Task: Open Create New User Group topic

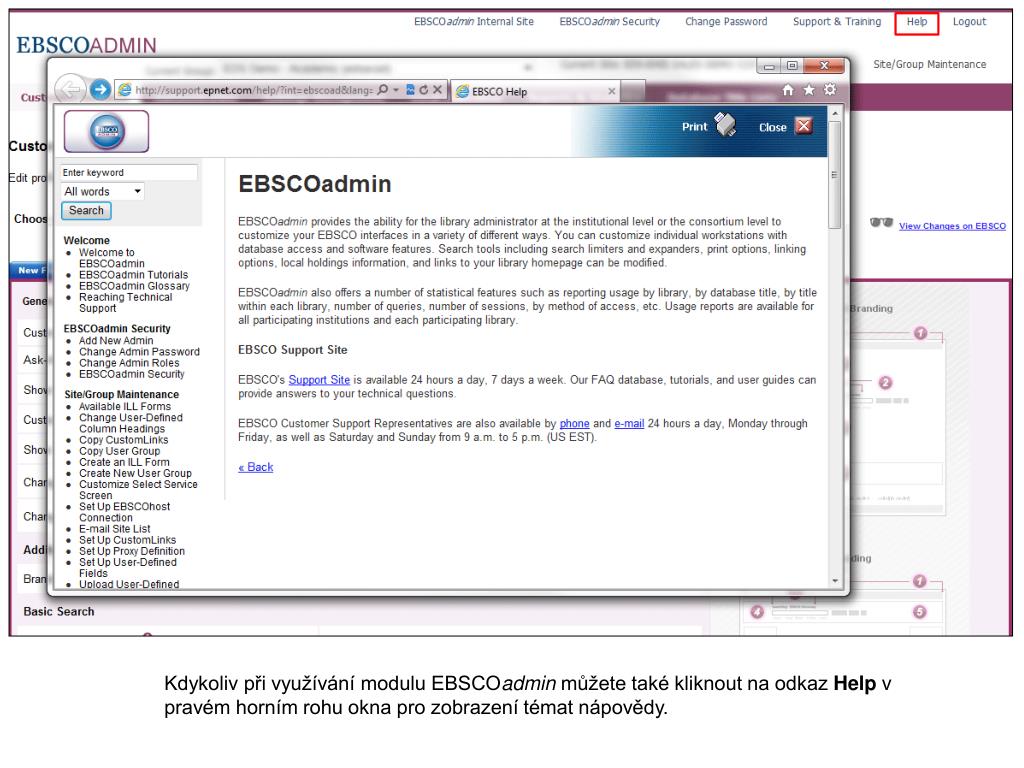Action: (135, 473)
